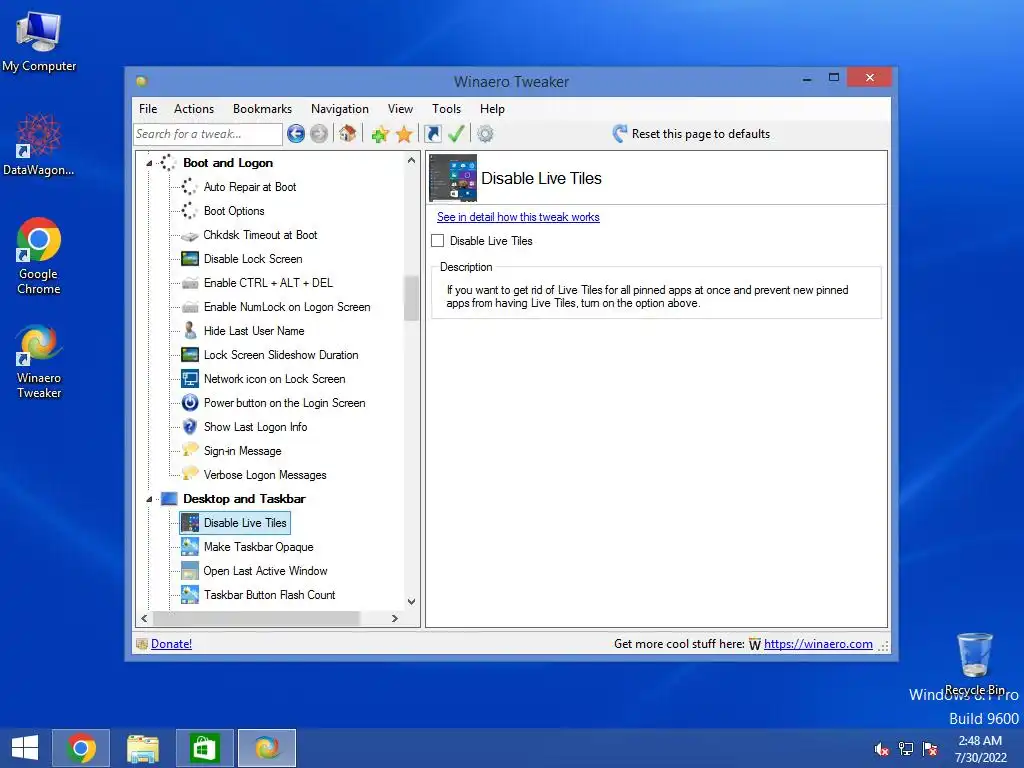This screenshot has height=768, width=1024.
Task: Open See in detail how this tweak works link
Action: click(x=519, y=217)
